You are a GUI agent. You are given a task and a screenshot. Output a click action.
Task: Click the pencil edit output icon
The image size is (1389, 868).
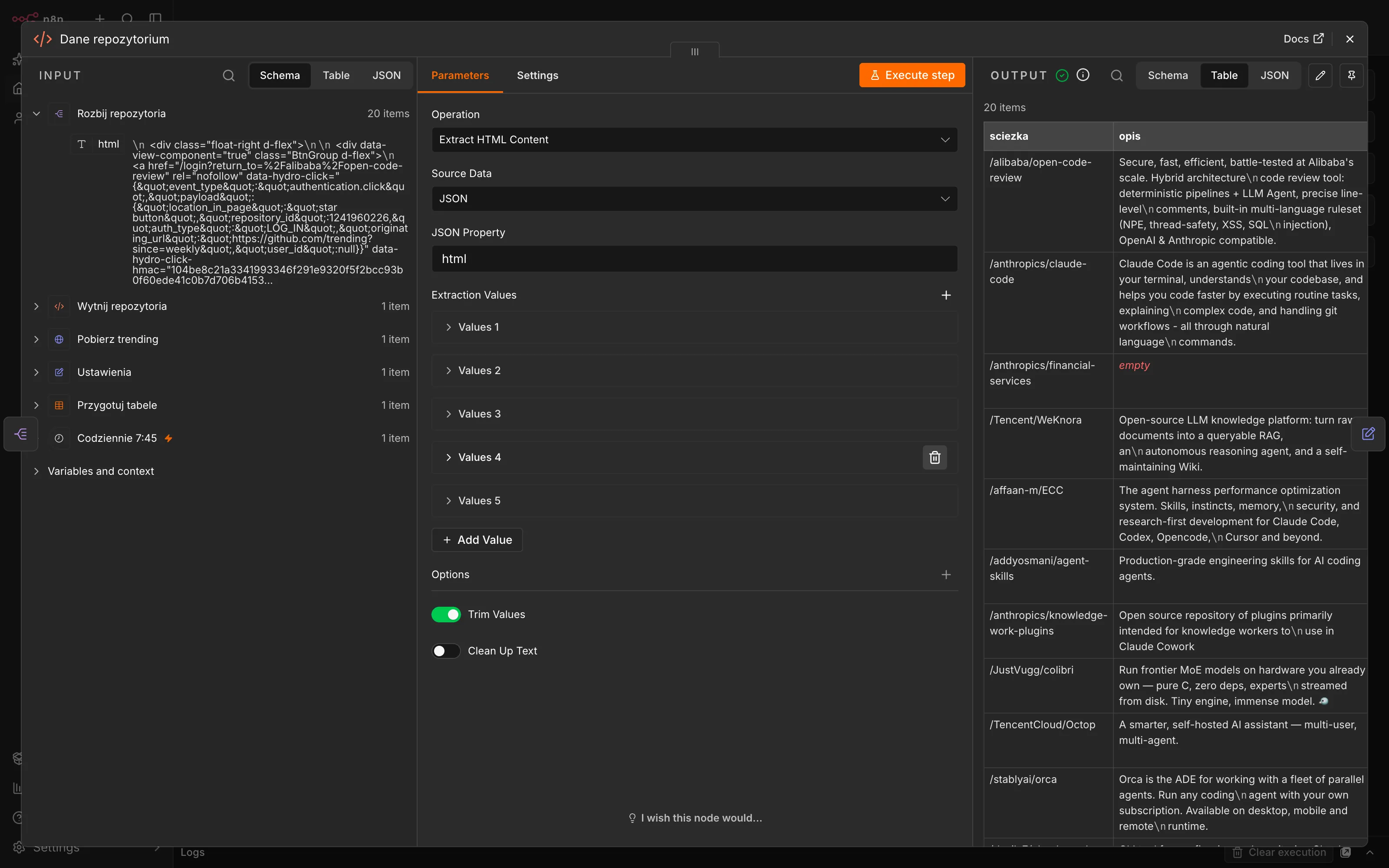(x=1320, y=75)
